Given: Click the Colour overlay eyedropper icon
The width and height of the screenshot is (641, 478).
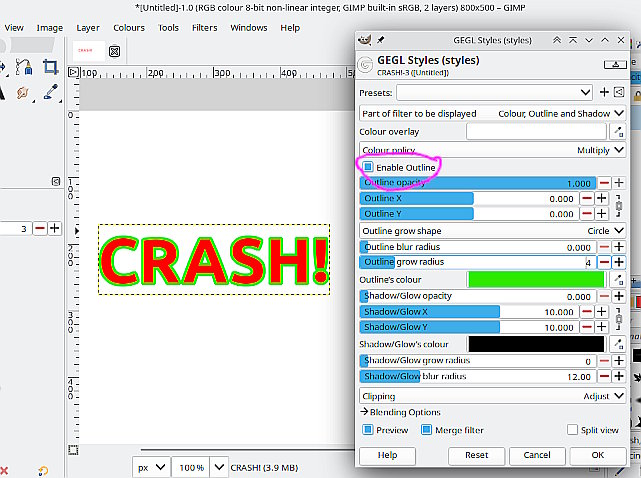Looking at the screenshot, I should pos(618,132).
